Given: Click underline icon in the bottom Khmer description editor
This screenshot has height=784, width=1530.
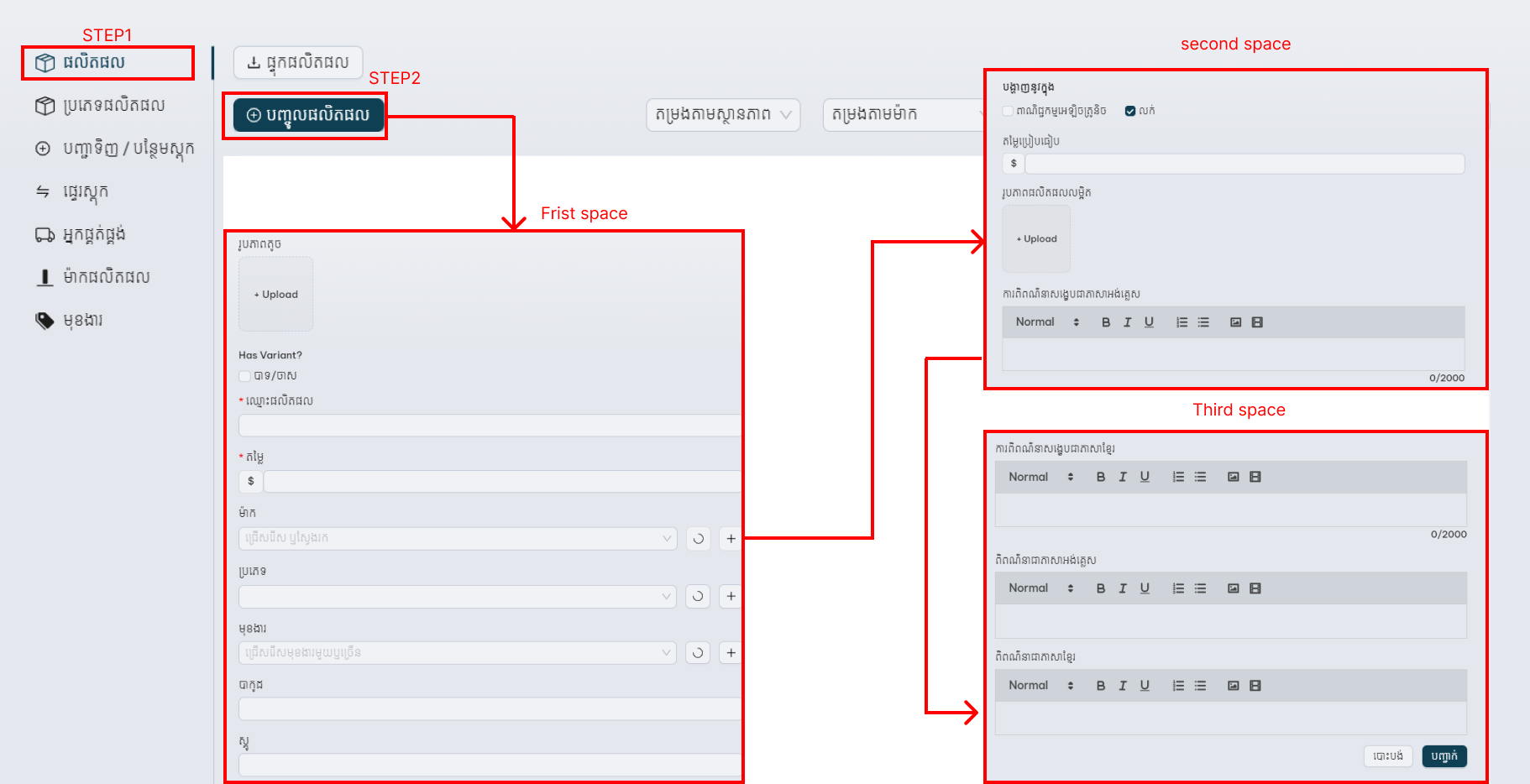Looking at the screenshot, I should [1145, 686].
